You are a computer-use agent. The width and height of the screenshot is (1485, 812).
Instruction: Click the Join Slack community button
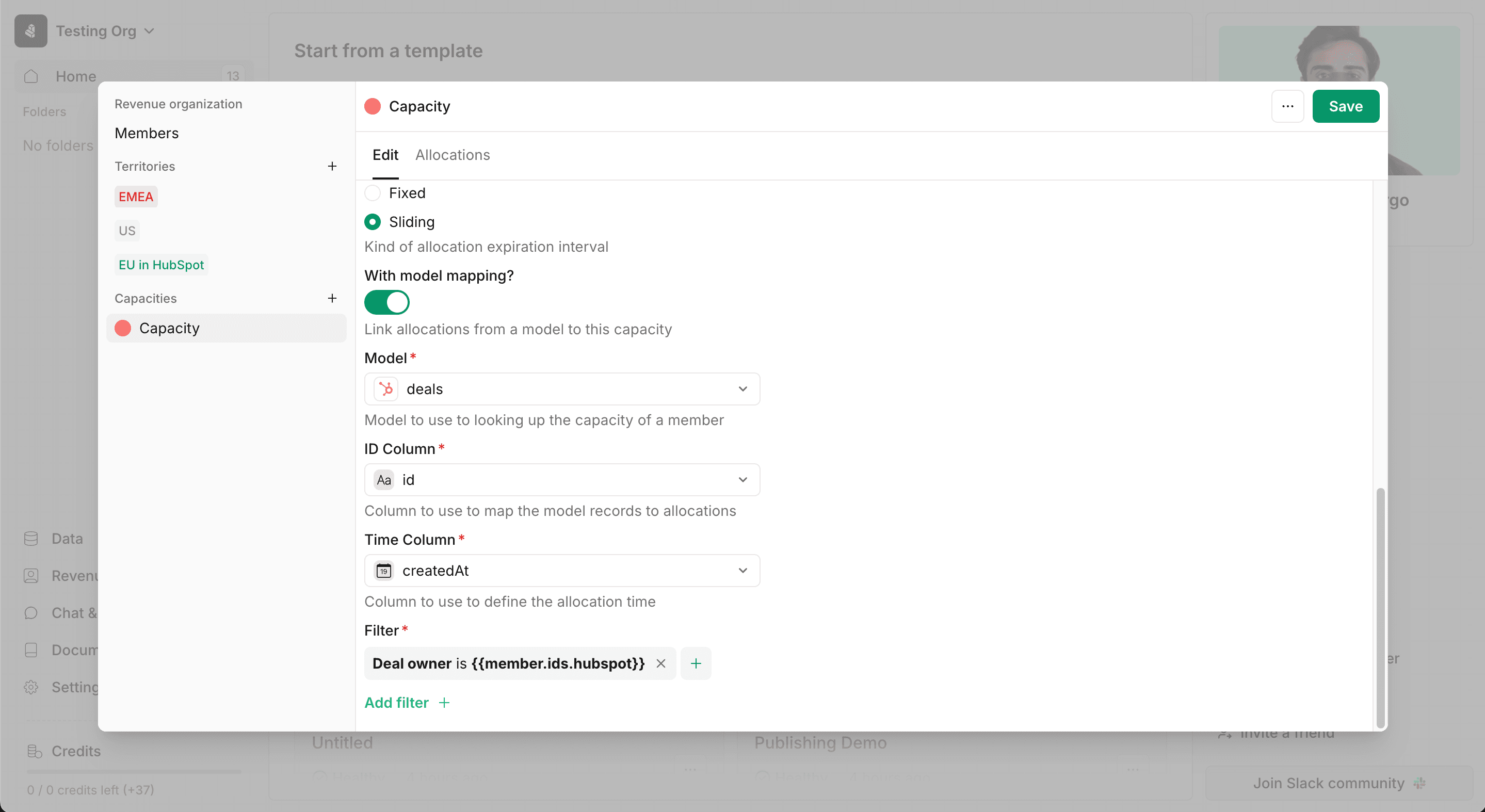pyautogui.click(x=1339, y=783)
